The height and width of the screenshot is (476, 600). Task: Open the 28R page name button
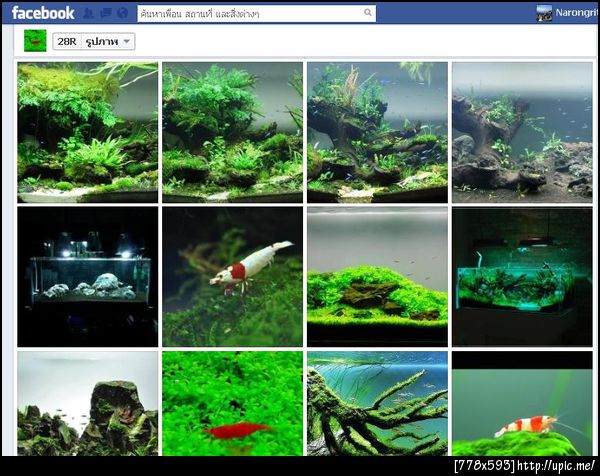(67, 41)
